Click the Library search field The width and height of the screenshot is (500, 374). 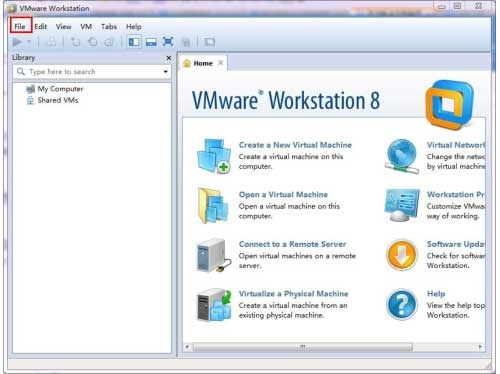coord(92,72)
